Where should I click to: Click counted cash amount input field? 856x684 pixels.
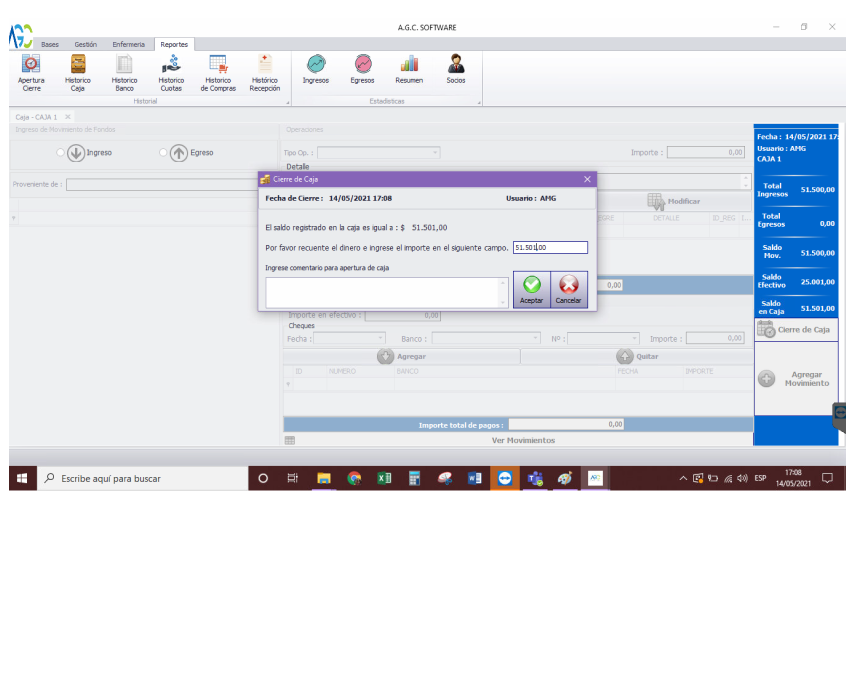pyautogui.click(x=550, y=247)
